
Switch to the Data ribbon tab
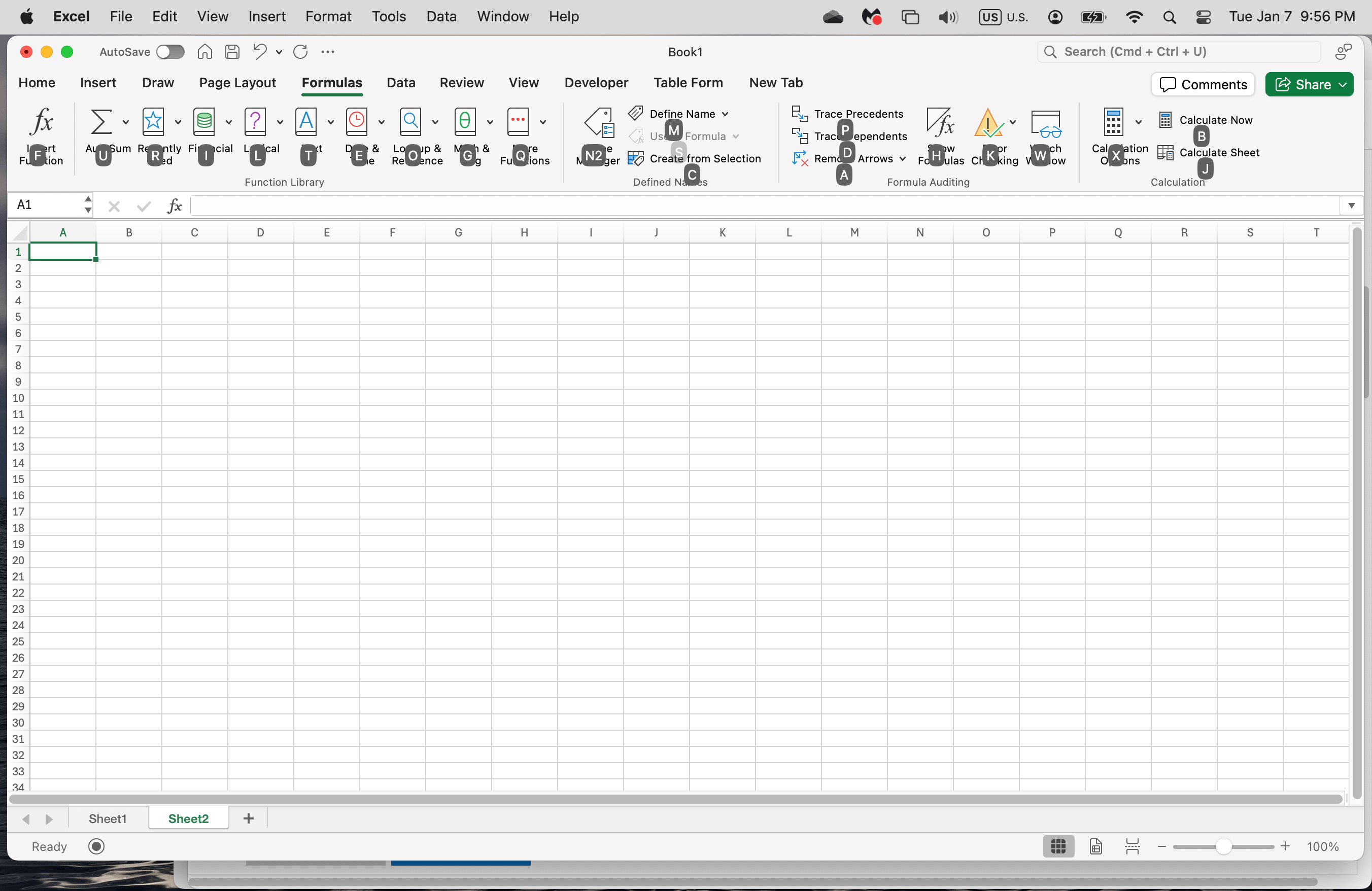click(401, 82)
